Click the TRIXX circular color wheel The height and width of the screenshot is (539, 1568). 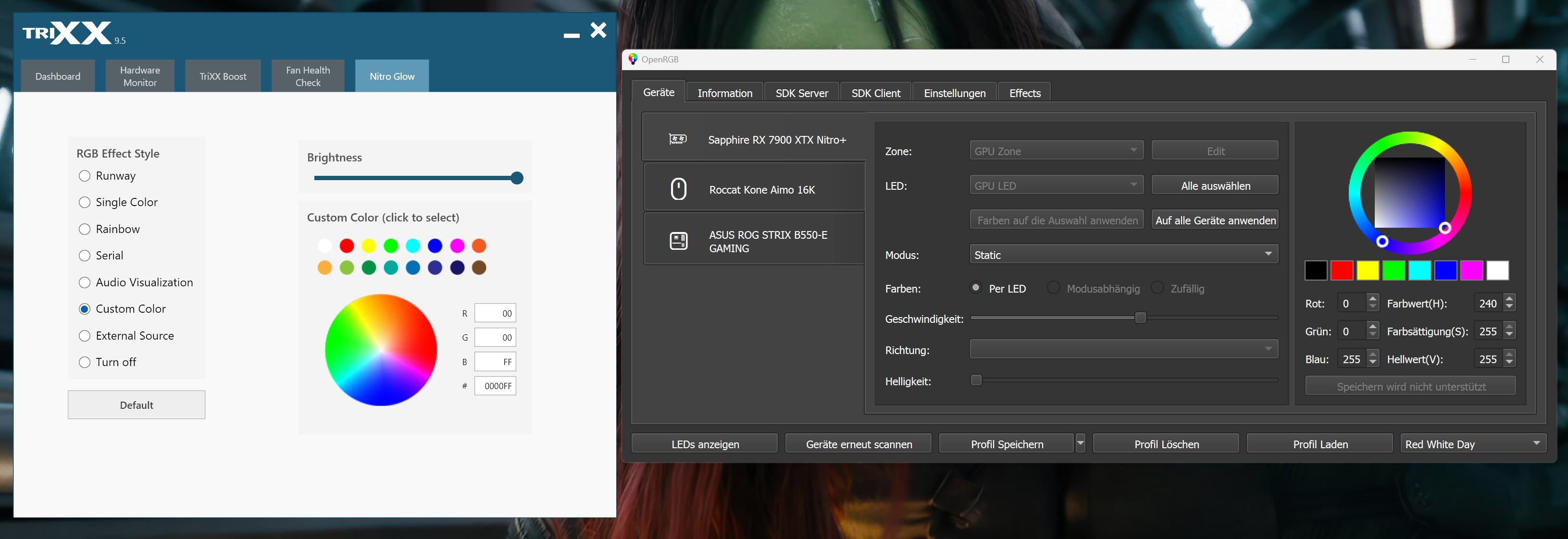pos(381,350)
